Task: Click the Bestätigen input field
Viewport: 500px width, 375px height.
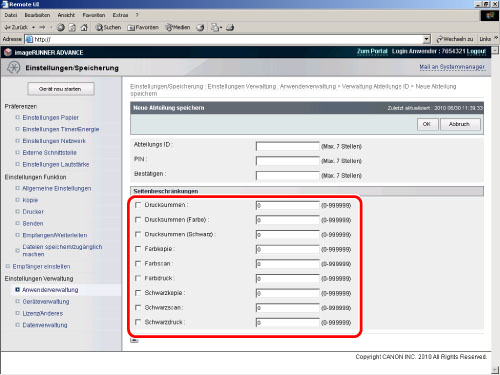Action: click(x=288, y=175)
